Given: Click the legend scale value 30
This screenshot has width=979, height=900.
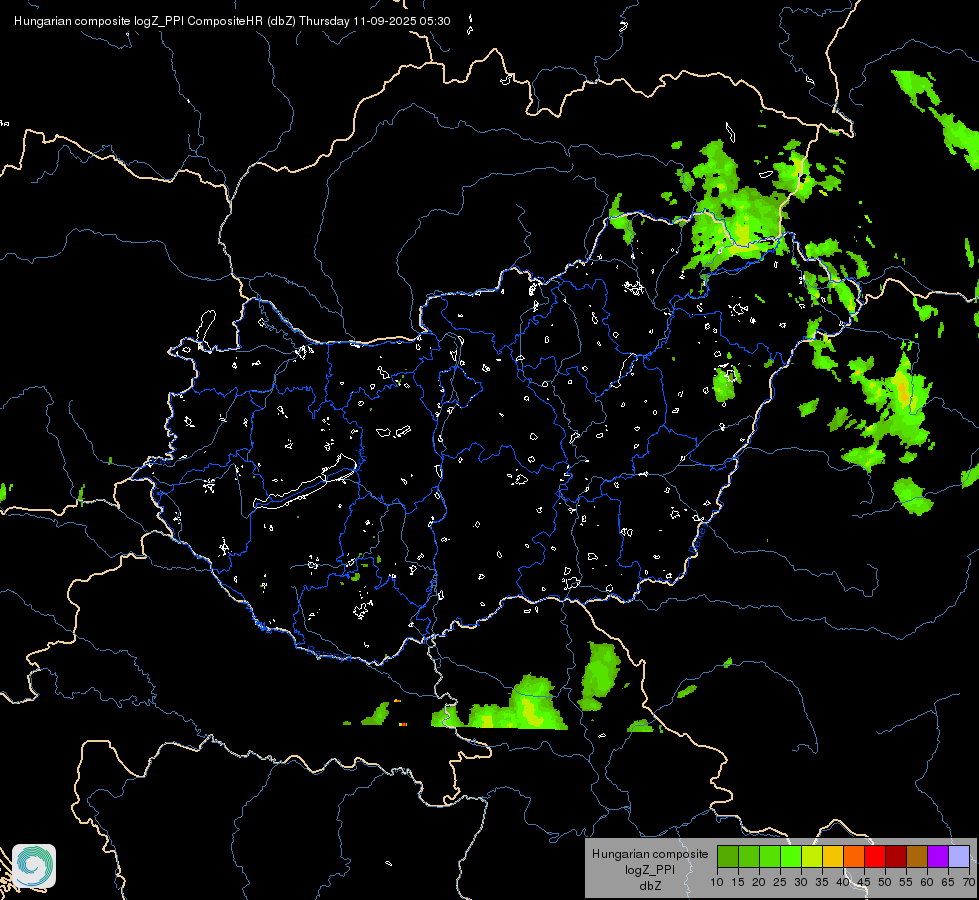Looking at the screenshot, I should click(801, 883).
